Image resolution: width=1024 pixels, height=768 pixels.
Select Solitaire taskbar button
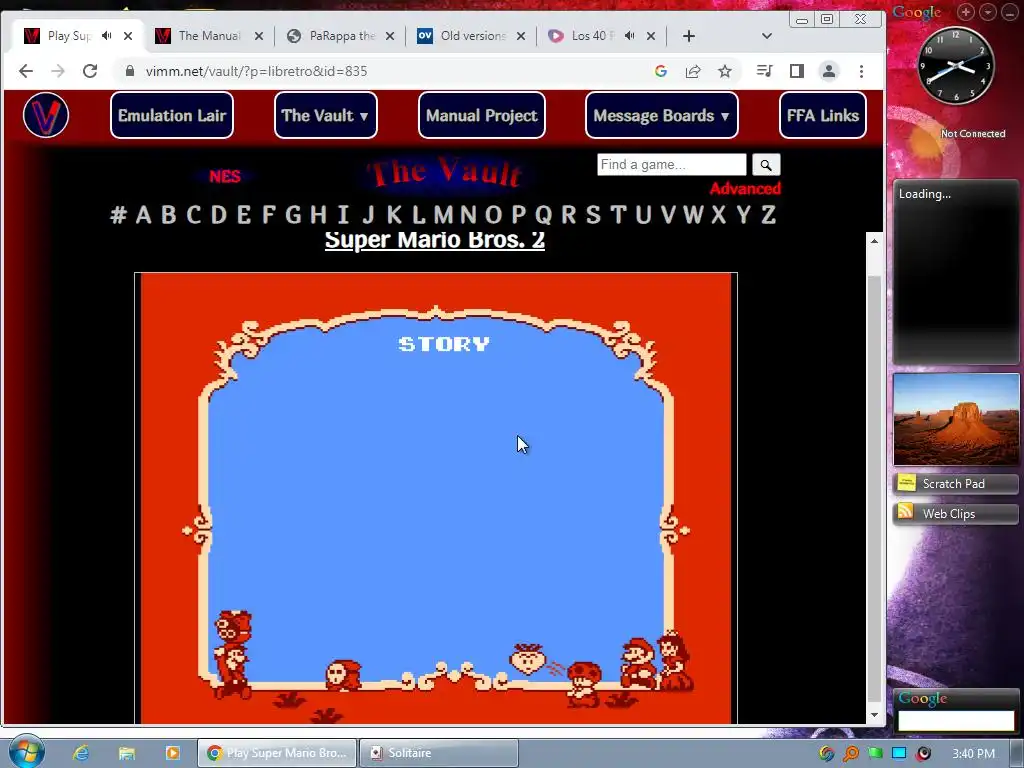pos(439,753)
